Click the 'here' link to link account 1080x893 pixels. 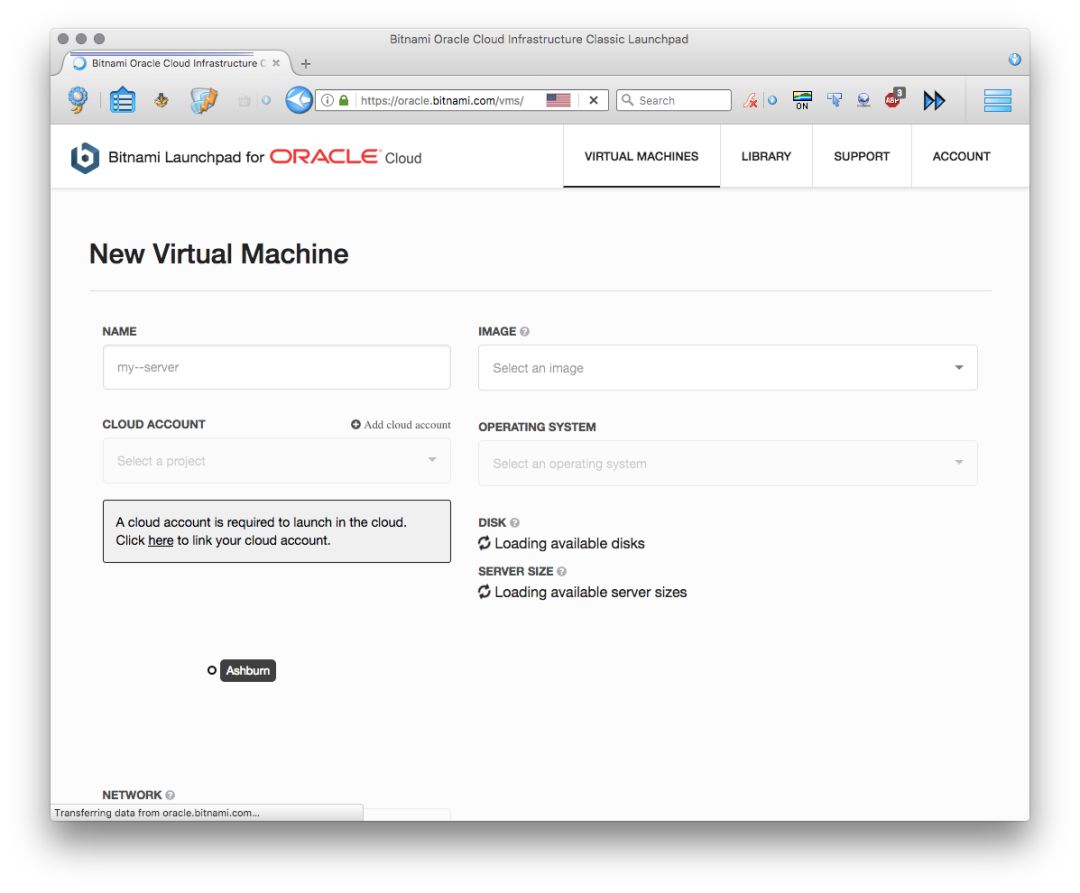click(160, 540)
